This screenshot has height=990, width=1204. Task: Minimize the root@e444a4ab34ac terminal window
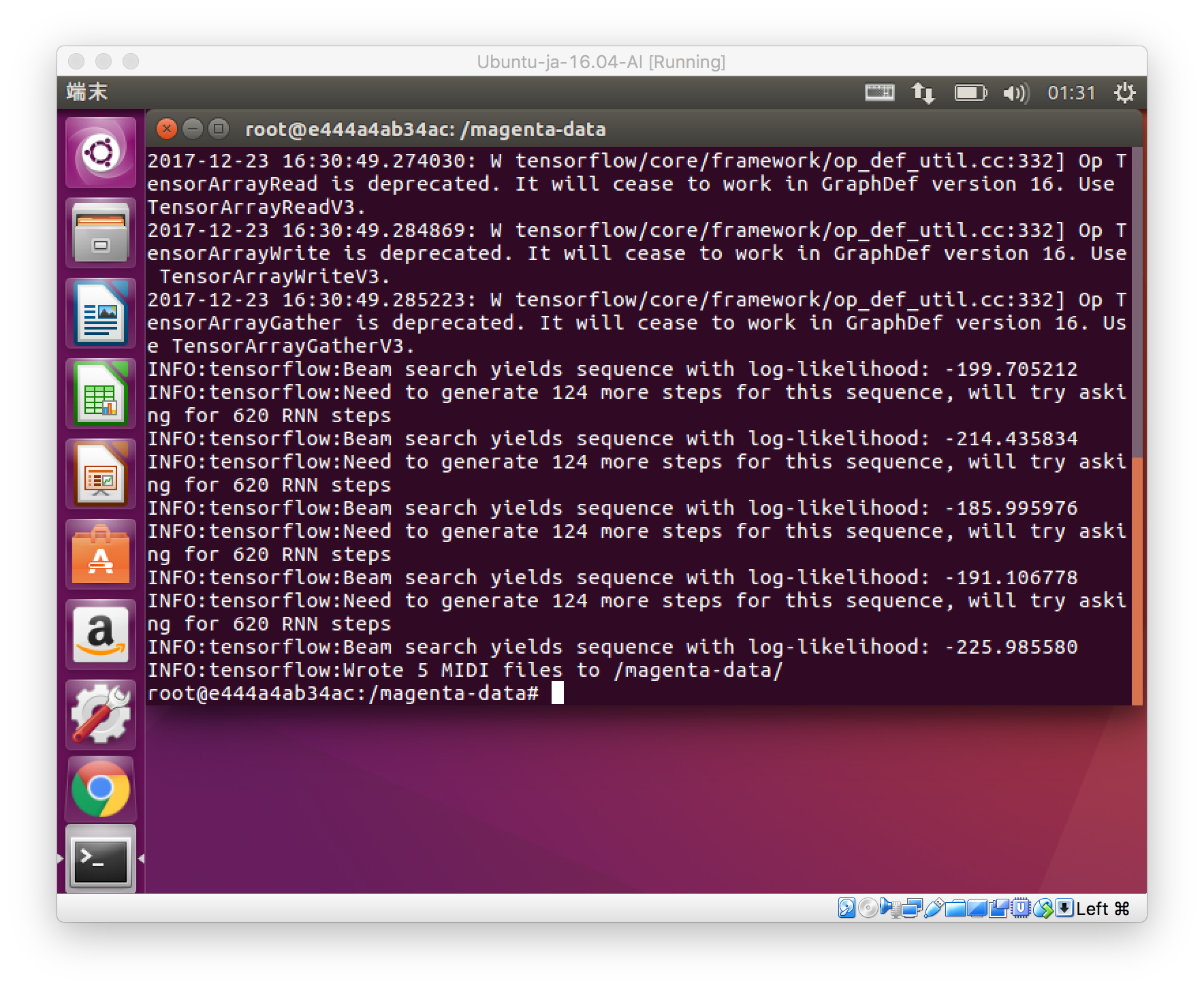pos(193,129)
